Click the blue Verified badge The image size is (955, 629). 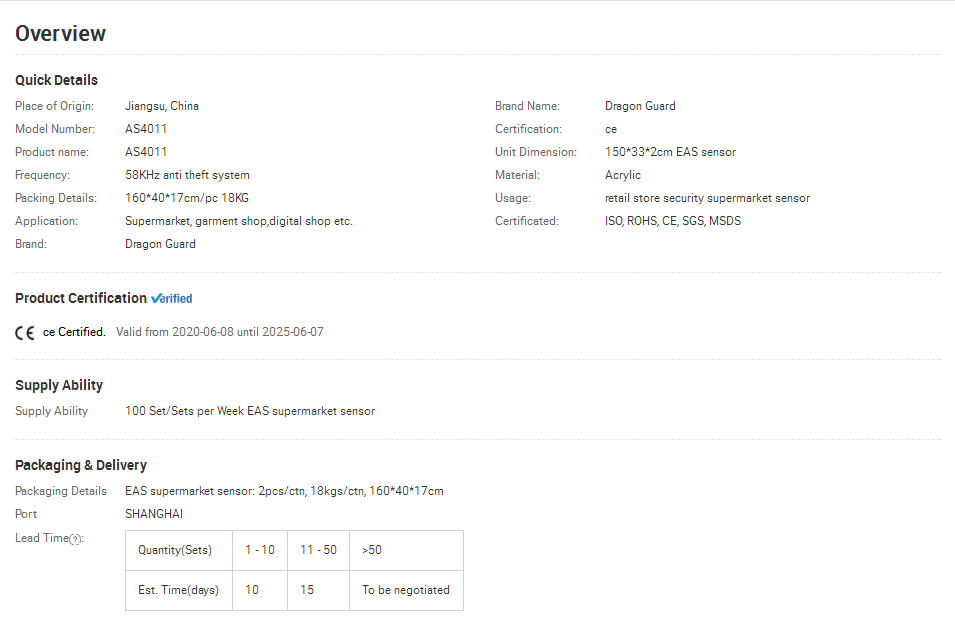[x=172, y=298]
